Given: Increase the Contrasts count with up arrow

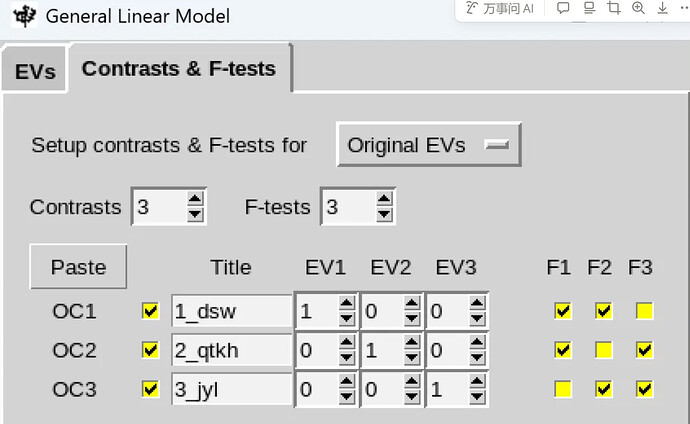Looking at the screenshot, I should [196, 201].
